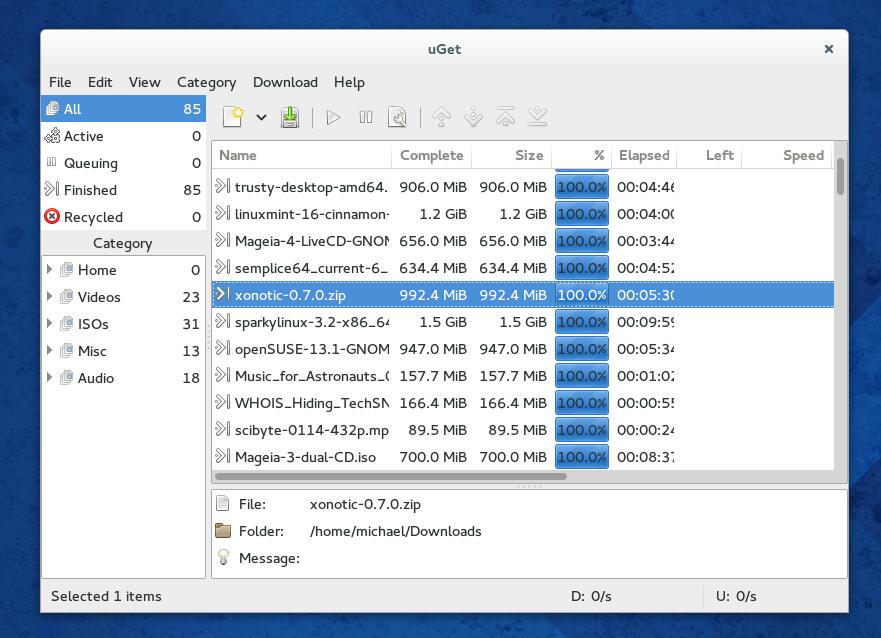Open the Download menu
881x638 pixels.
(x=285, y=82)
